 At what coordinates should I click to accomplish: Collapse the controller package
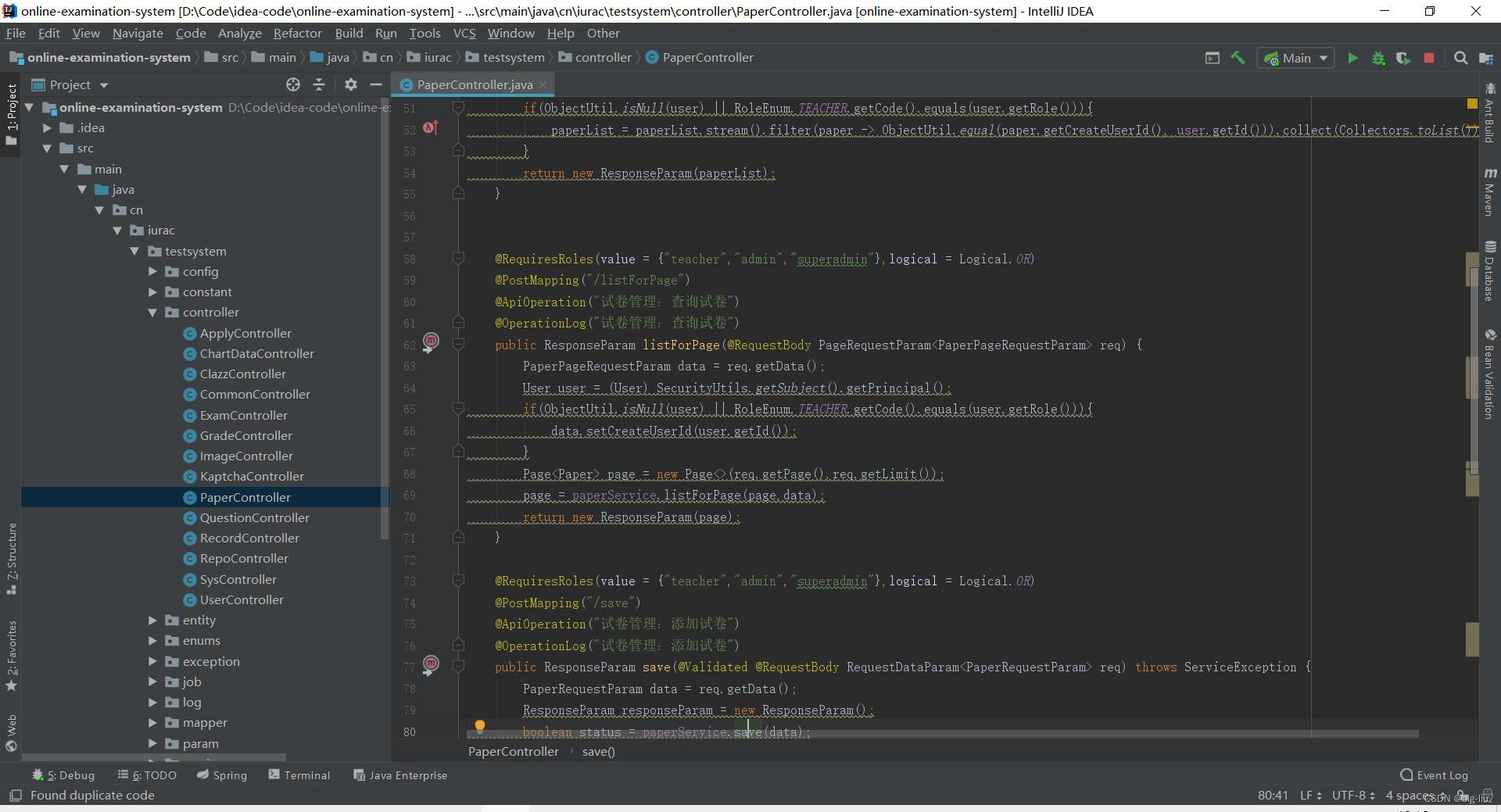coord(152,312)
